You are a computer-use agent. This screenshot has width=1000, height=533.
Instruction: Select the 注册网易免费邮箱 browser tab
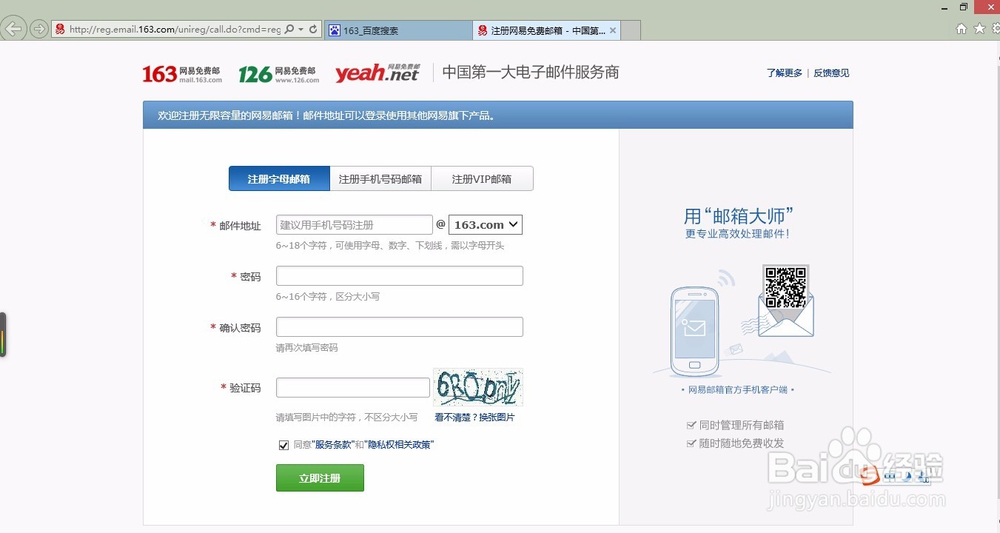547,31
